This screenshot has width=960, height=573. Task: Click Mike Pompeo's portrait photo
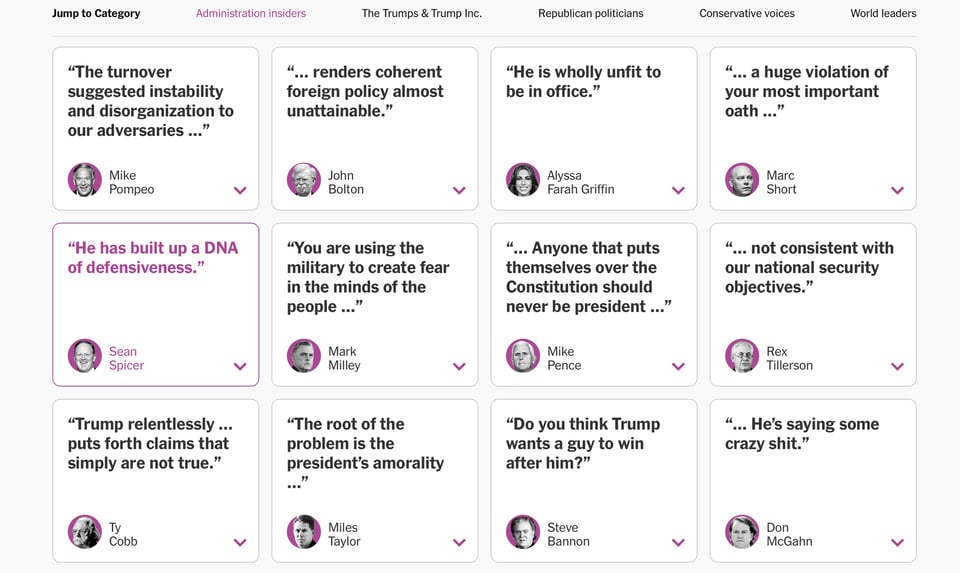pyautogui.click(x=85, y=180)
